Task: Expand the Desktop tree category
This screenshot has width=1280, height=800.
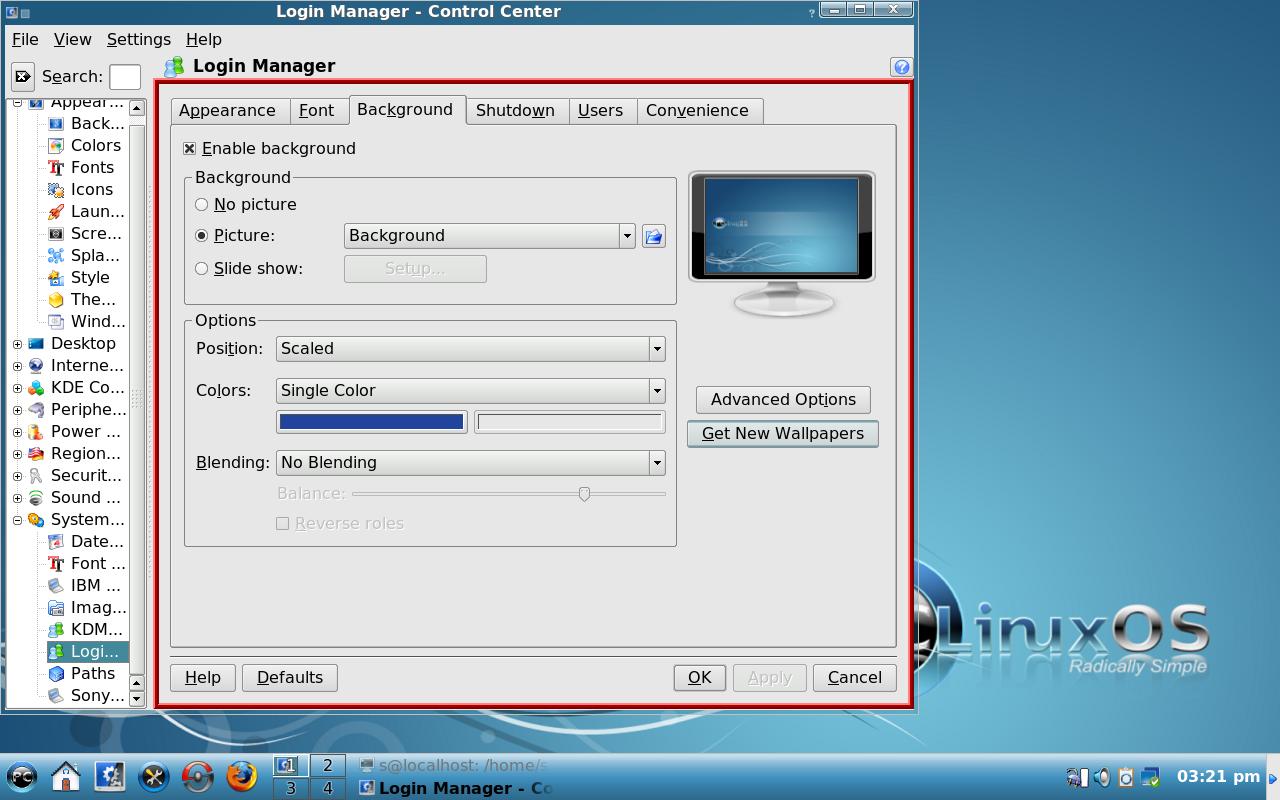Action: 17,344
